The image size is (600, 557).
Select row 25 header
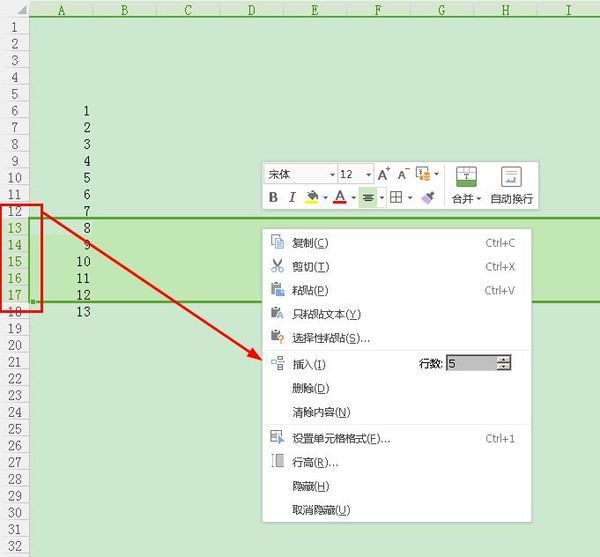point(15,429)
